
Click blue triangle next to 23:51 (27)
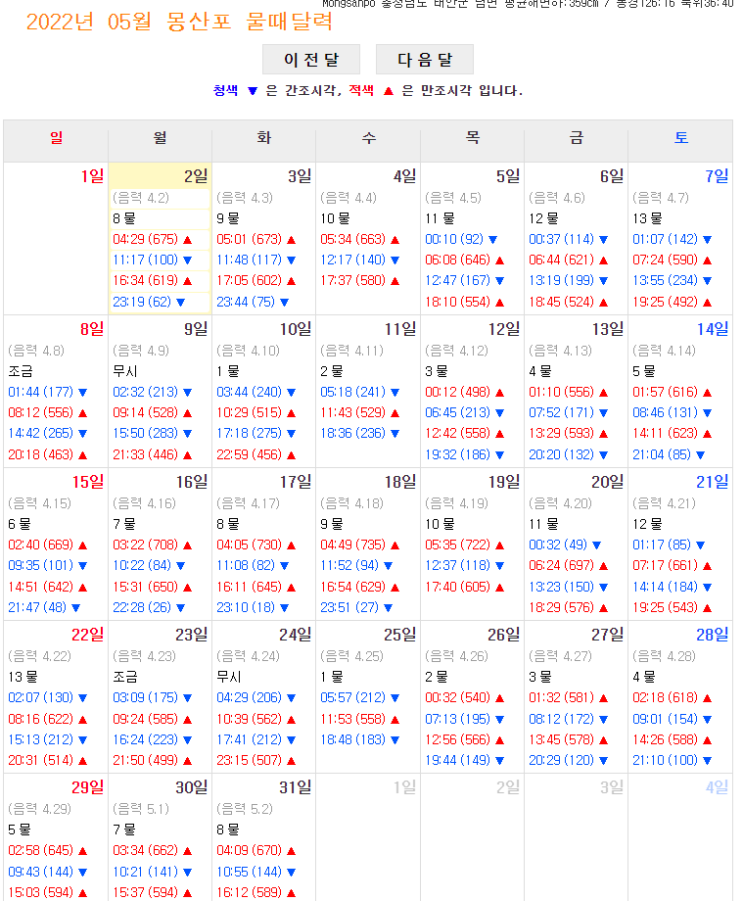388,608
